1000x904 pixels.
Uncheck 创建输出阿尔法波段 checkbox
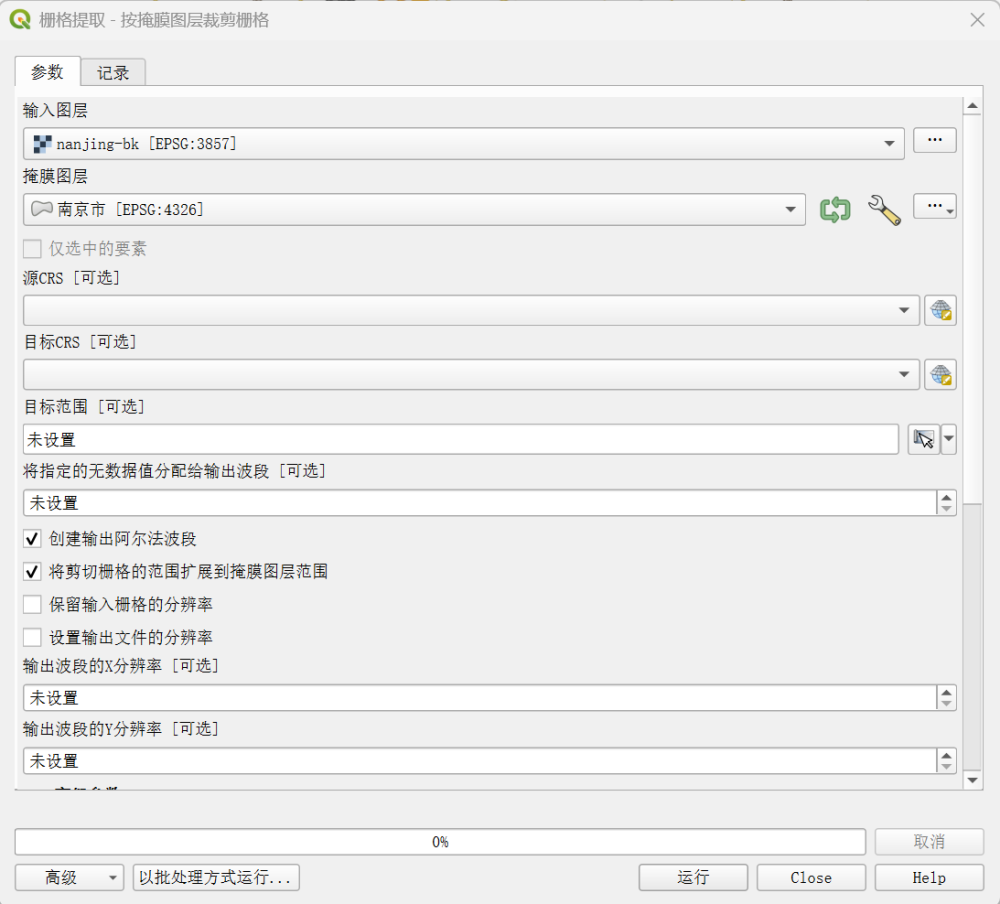(x=32, y=539)
